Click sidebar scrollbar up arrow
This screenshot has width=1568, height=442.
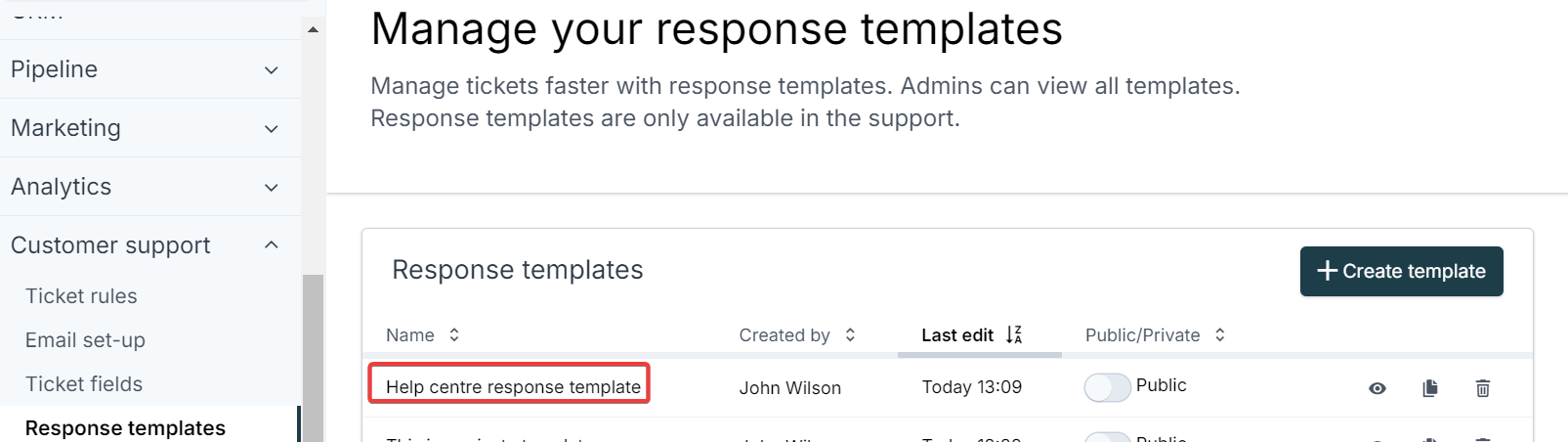point(313,30)
